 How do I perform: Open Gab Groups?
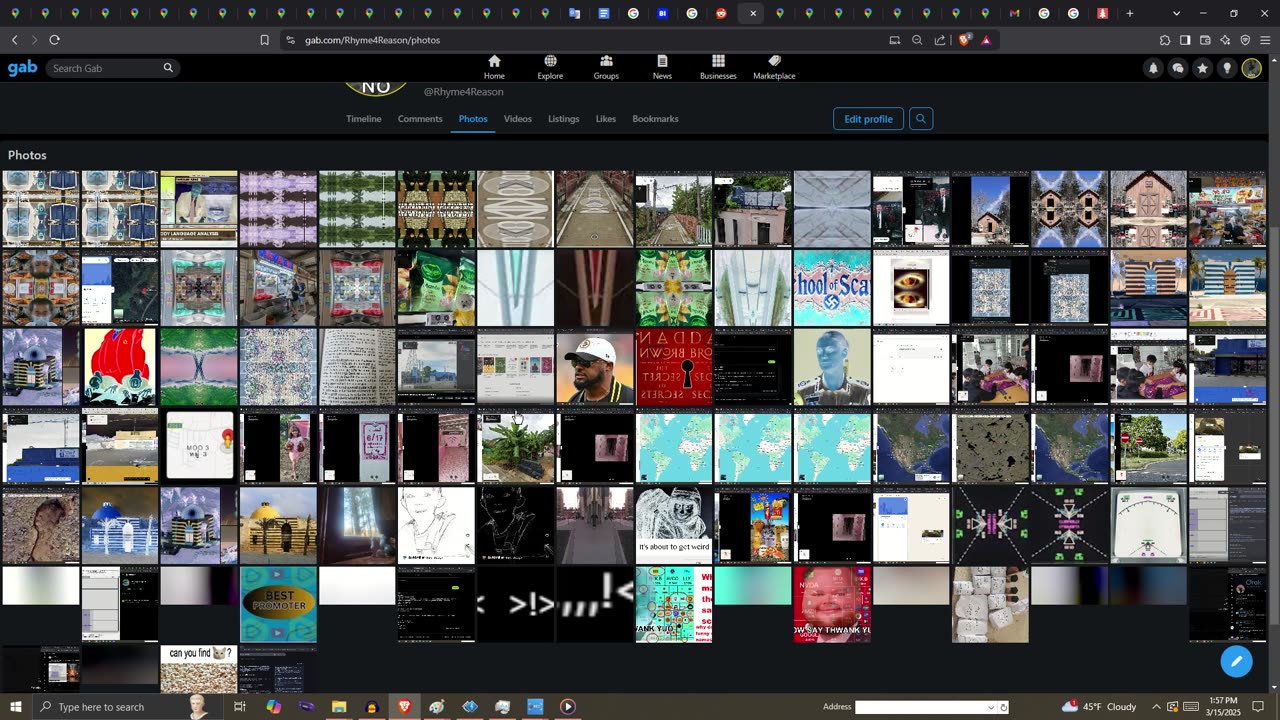tap(606, 67)
